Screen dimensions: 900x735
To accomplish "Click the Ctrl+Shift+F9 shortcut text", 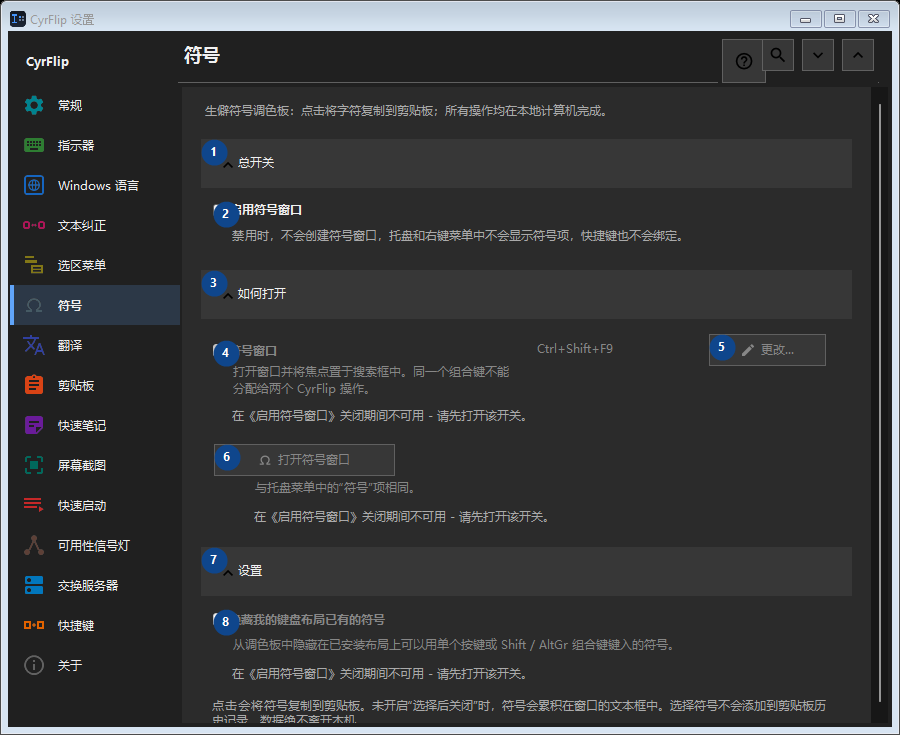I will click(x=575, y=349).
